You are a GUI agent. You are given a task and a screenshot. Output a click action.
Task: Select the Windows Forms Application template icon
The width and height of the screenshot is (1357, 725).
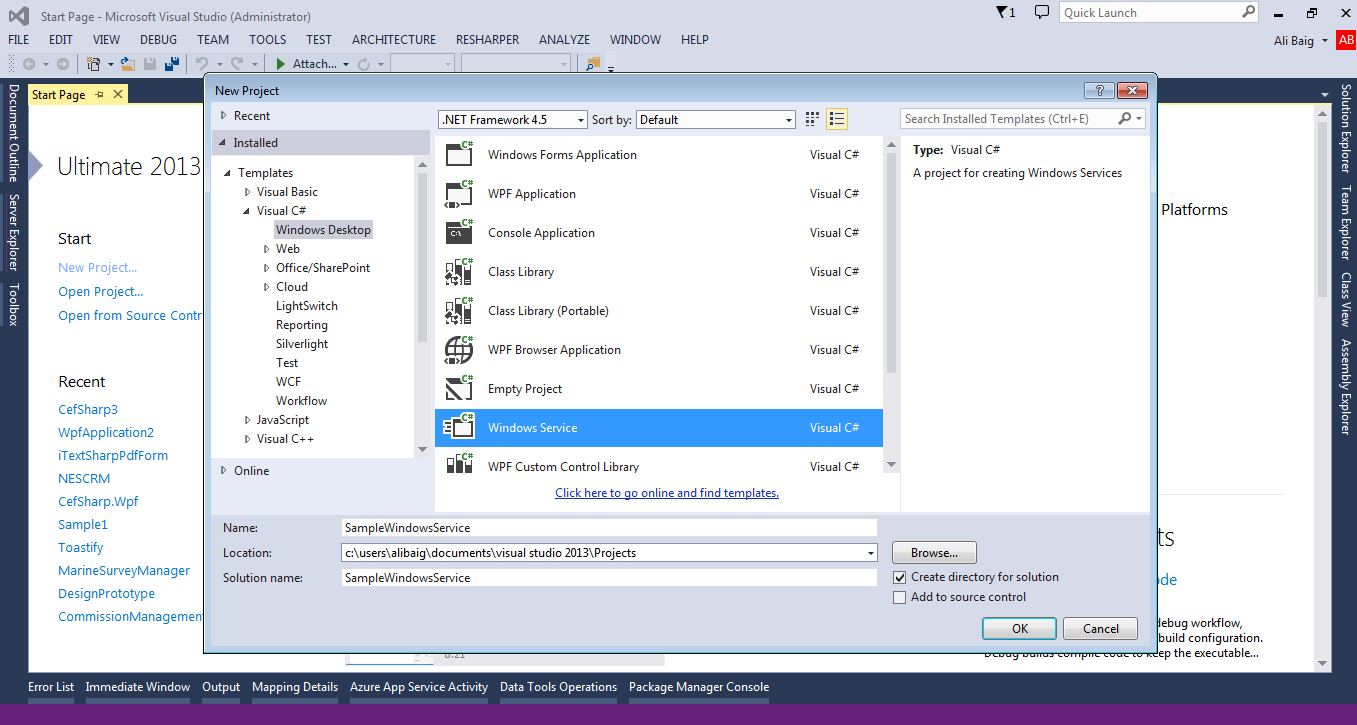(459, 154)
